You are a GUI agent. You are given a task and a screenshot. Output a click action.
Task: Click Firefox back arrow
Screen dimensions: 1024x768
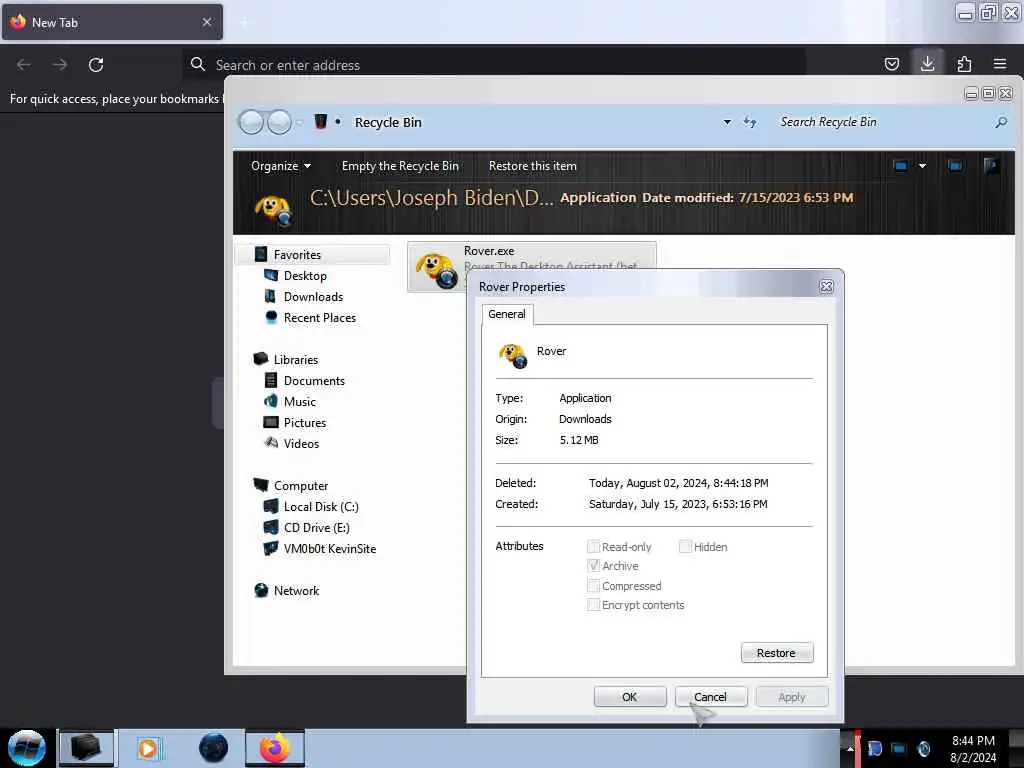[24, 65]
